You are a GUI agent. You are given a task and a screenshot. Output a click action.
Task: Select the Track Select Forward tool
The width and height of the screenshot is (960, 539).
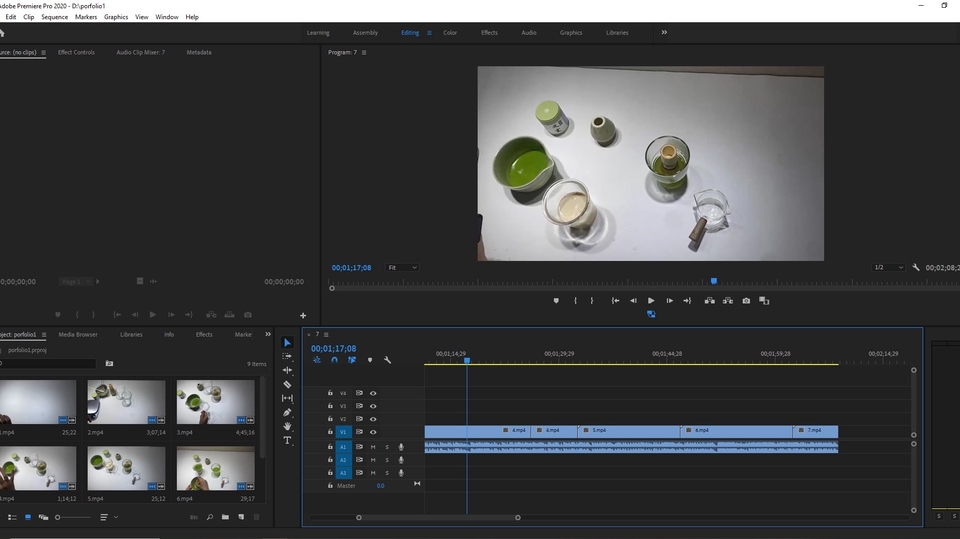(288, 356)
